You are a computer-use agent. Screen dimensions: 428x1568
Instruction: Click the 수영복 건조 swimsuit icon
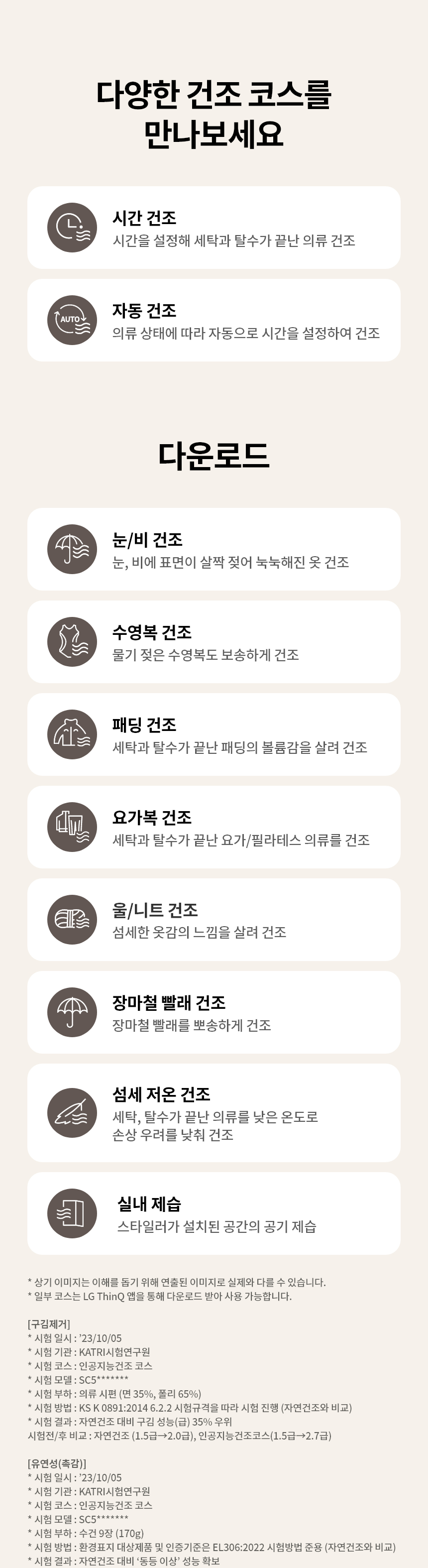[x=72, y=641]
